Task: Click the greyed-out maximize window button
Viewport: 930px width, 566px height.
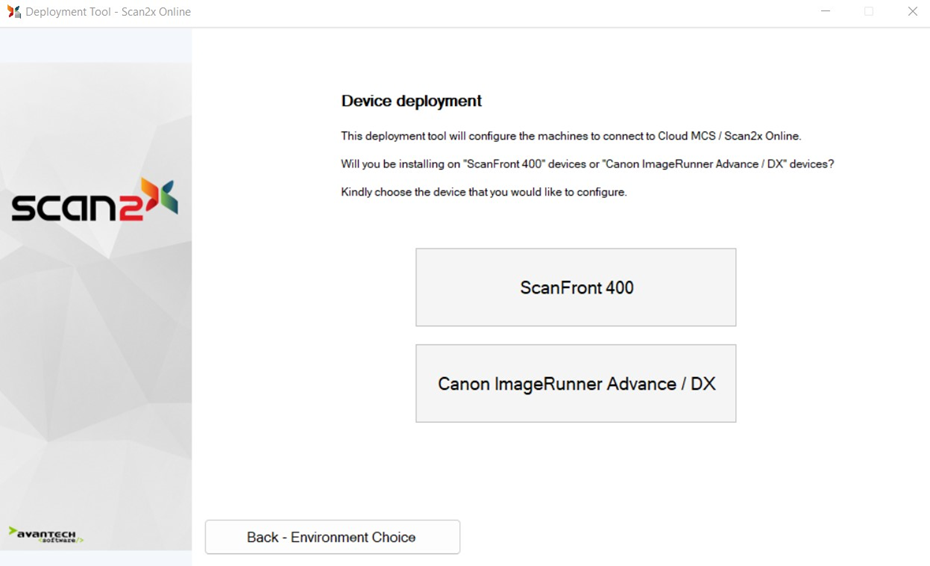Action: pos(868,12)
